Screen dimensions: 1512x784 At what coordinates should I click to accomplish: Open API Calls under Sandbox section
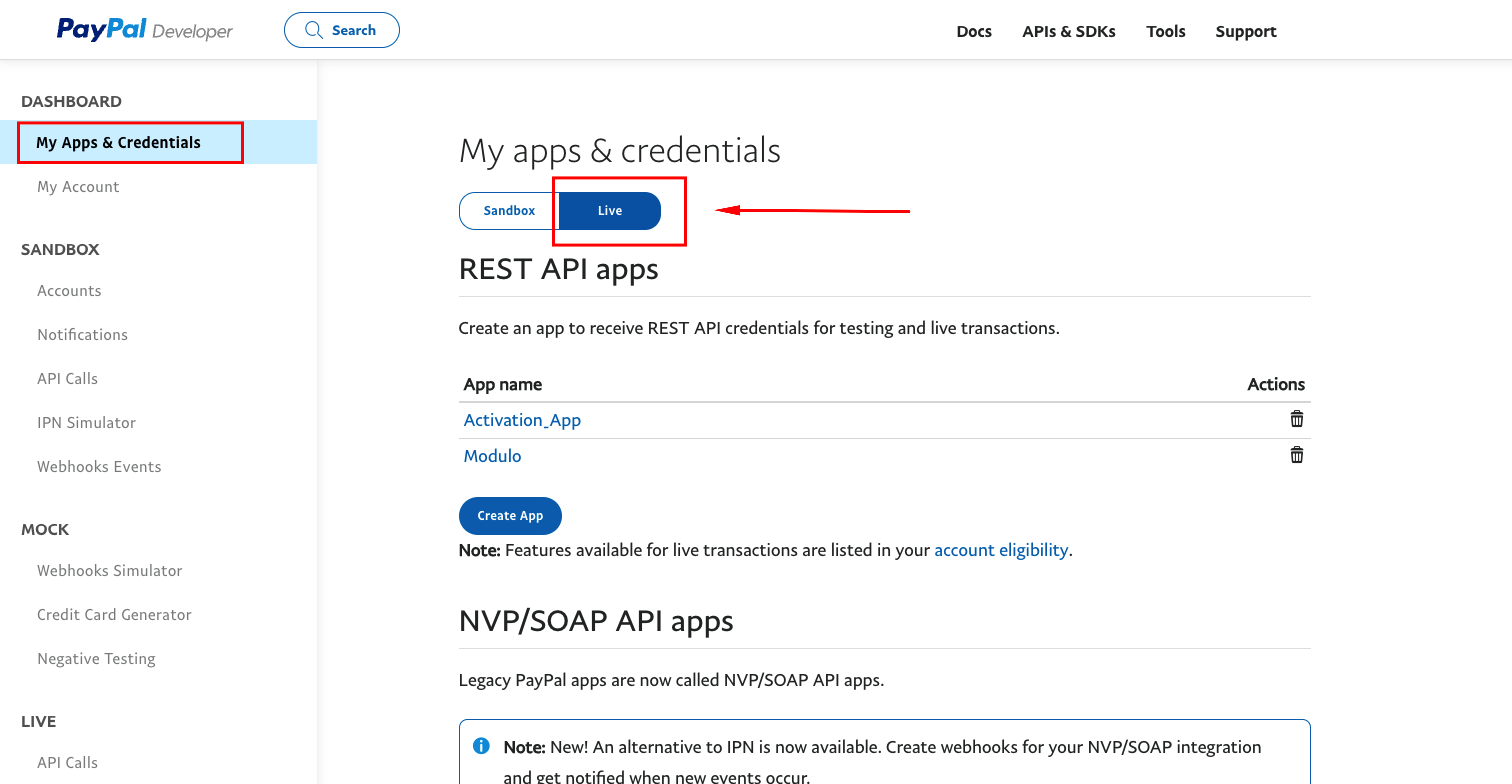pyautogui.click(x=67, y=378)
